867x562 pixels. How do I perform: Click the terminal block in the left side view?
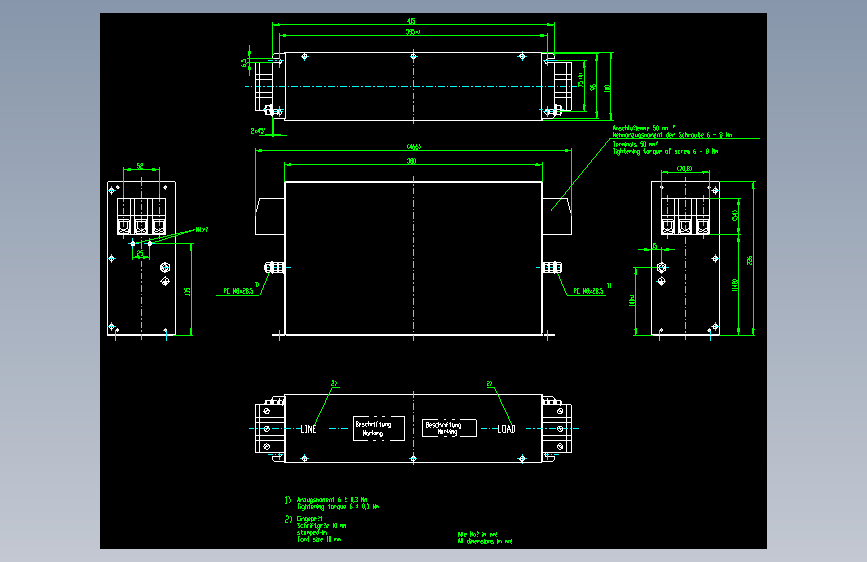click(142, 216)
